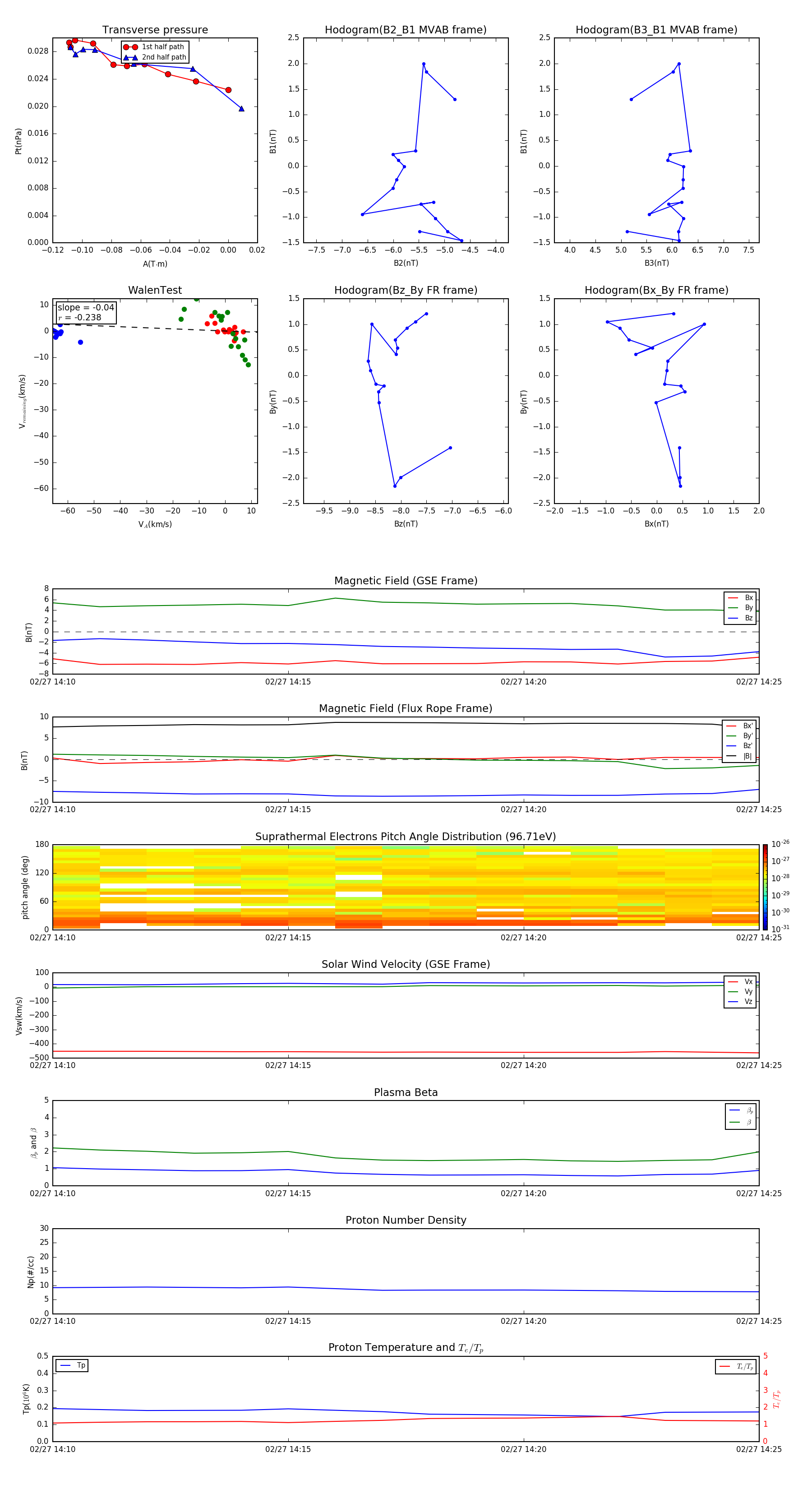The image size is (812, 1489).
Task: Click the 'Bx(nT)' x-axis label
Action: [x=656, y=524]
